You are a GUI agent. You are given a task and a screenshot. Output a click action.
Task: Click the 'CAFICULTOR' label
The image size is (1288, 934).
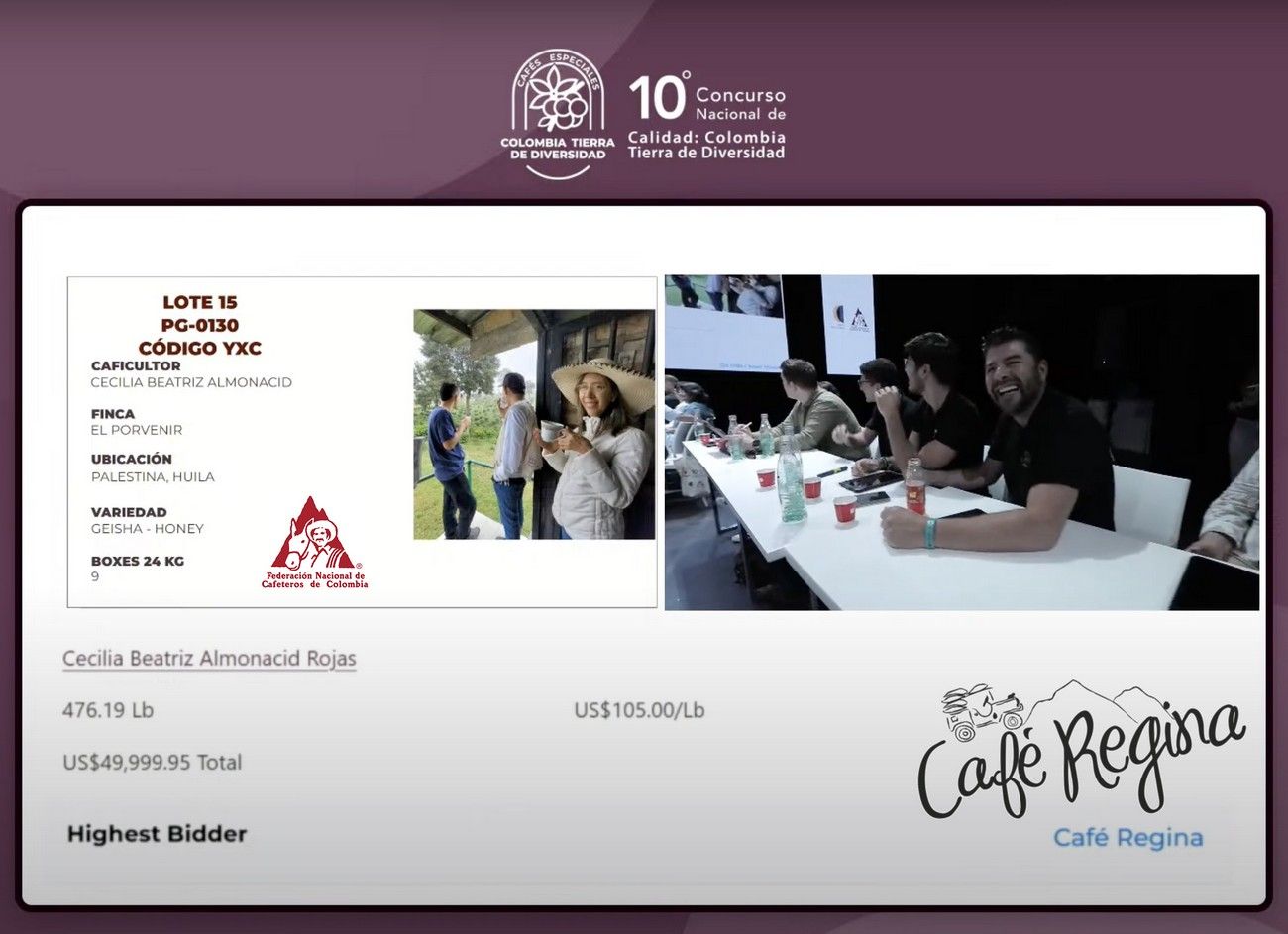point(136,365)
